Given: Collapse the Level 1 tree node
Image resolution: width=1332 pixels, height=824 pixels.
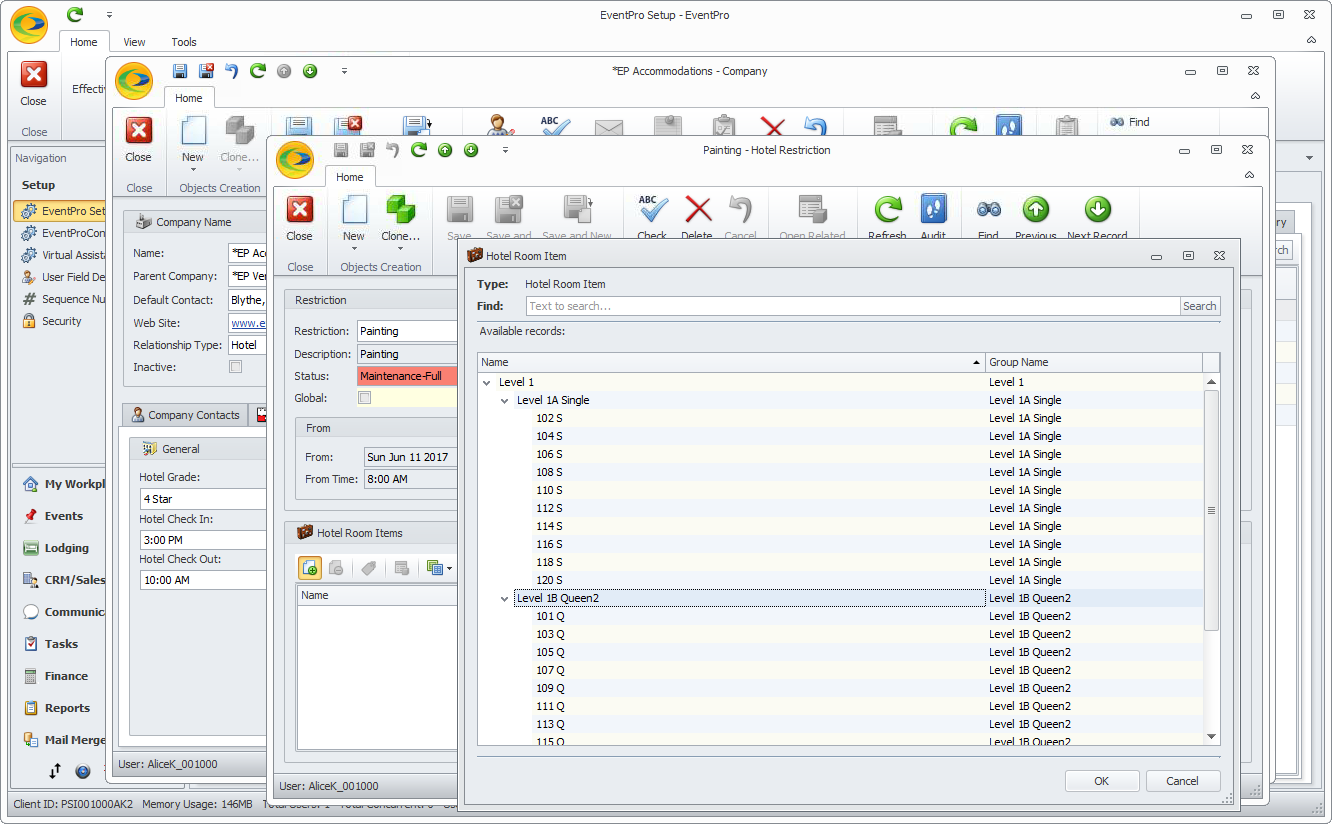Looking at the screenshot, I should tap(487, 382).
